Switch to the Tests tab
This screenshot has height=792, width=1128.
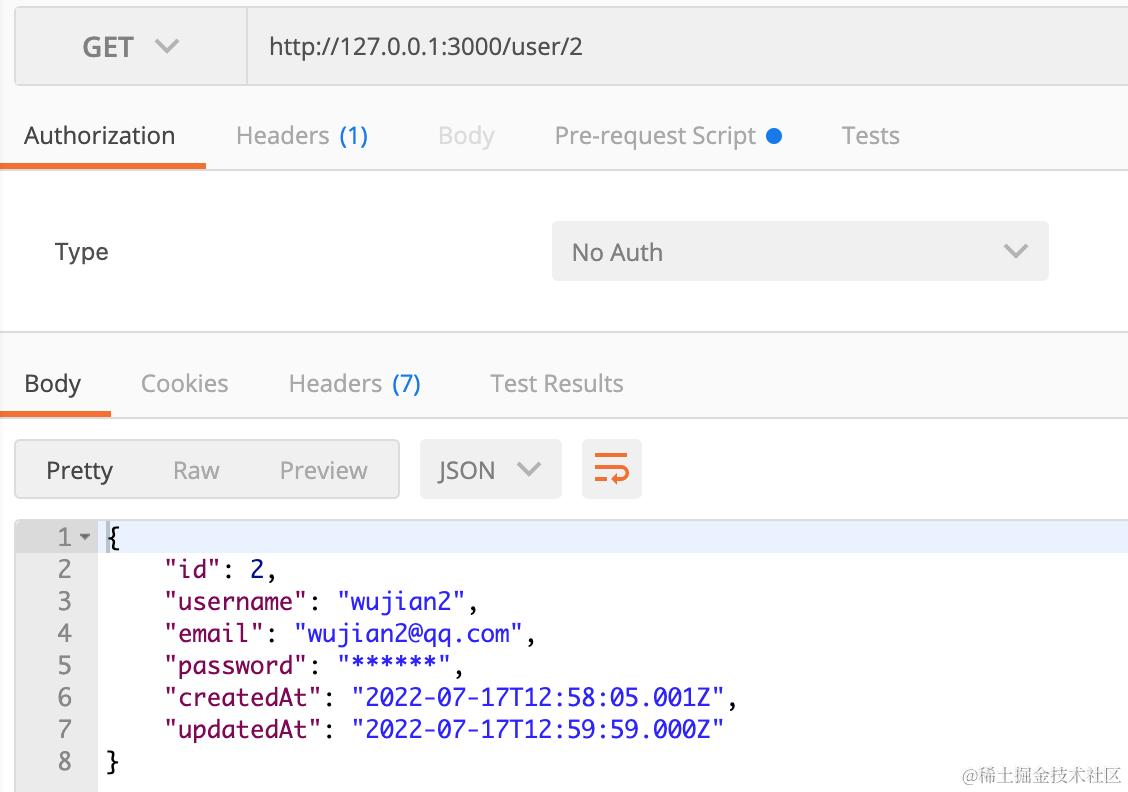pos(870,136)
